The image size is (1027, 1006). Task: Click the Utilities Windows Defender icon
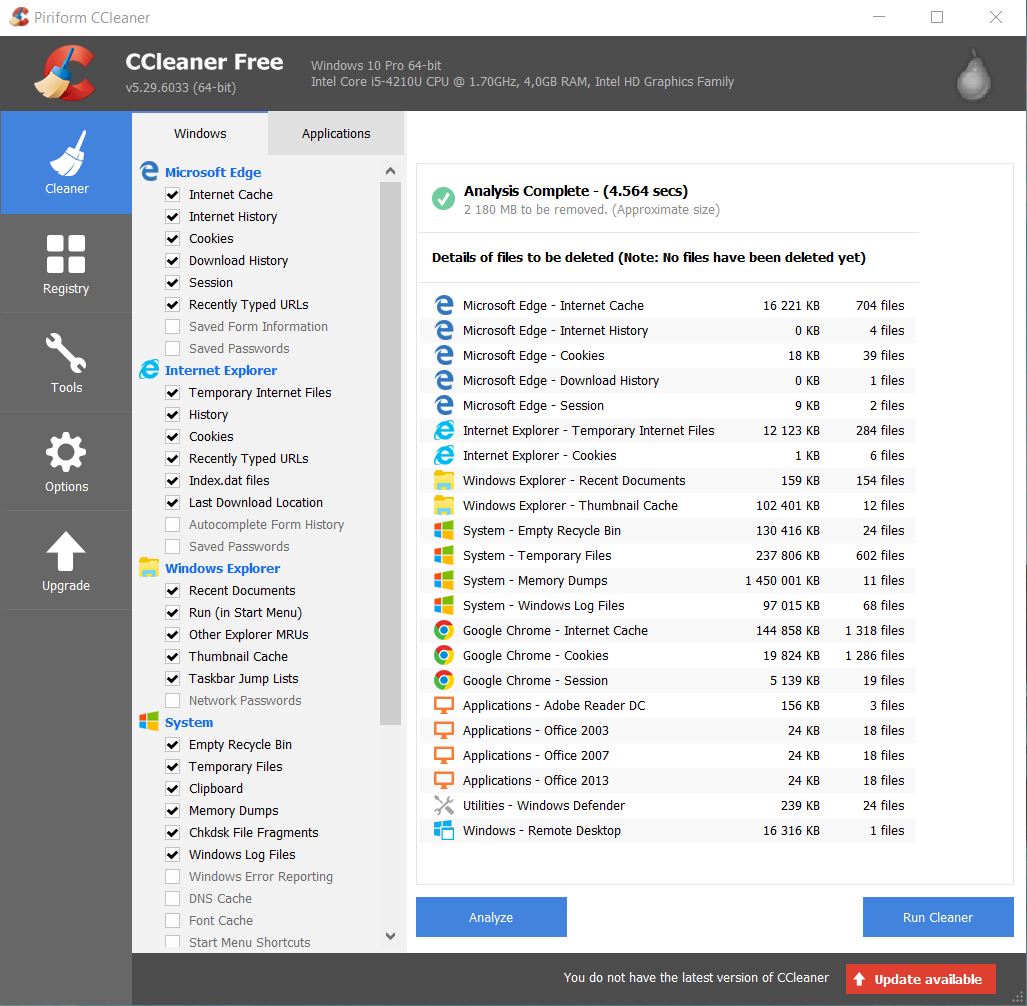pos(444,806)
